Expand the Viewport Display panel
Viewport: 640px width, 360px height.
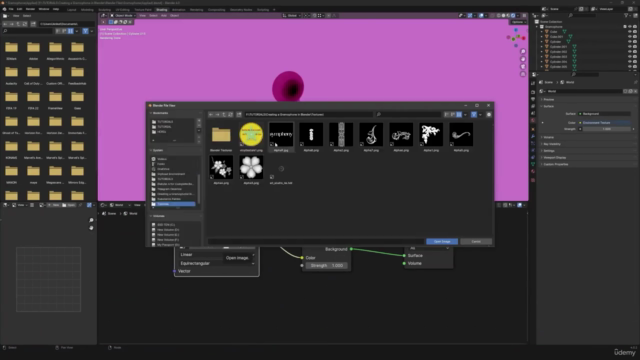(x=554, y=158)
